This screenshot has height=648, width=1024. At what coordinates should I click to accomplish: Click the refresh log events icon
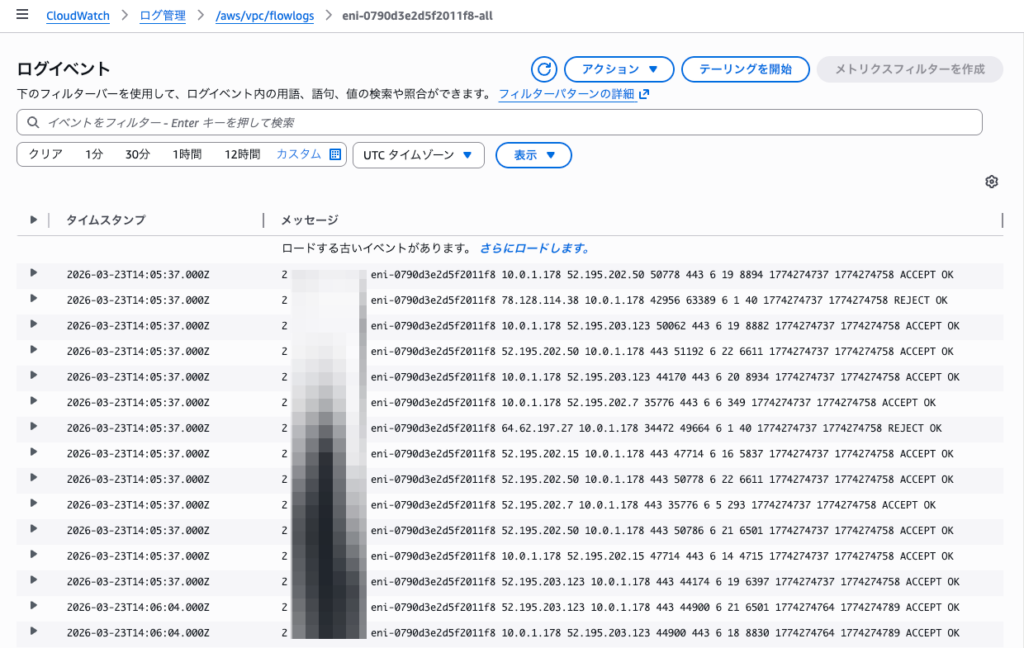tap(543, 69)
